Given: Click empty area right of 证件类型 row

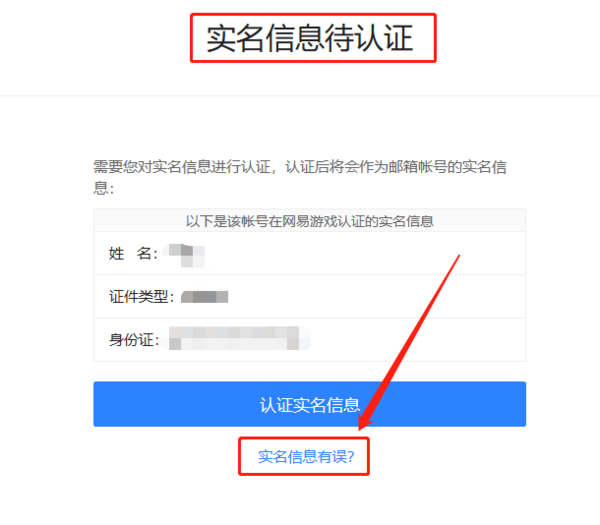Looking at the screenshot, I should [377, 297].
